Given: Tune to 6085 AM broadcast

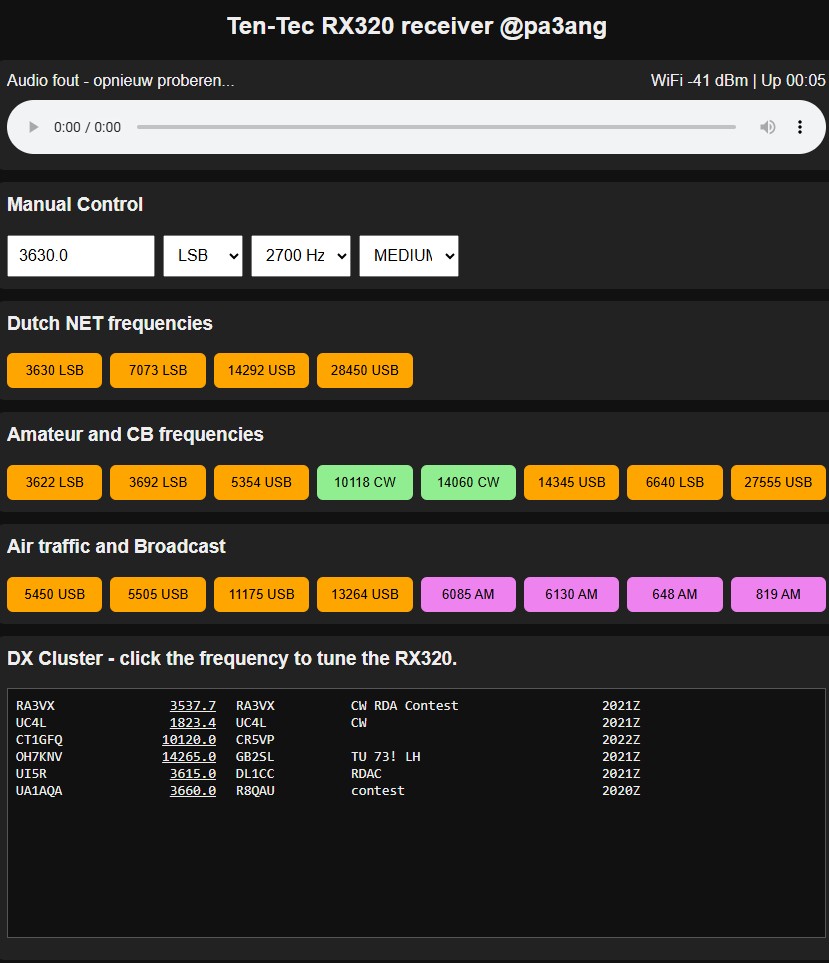Looking at the screenshot, I should (469, 595).
